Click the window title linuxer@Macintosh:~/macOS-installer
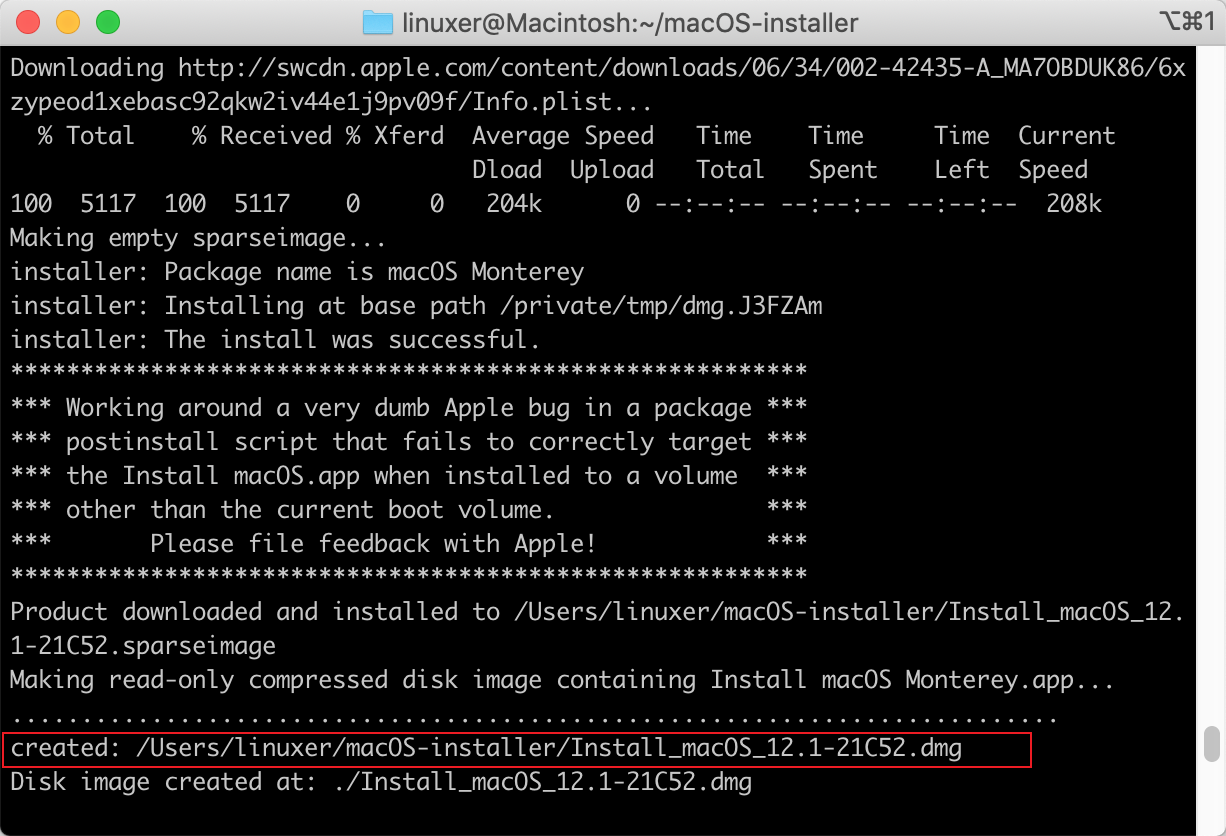The width and height of the screenshot is (1226, 836). (629, 22)
